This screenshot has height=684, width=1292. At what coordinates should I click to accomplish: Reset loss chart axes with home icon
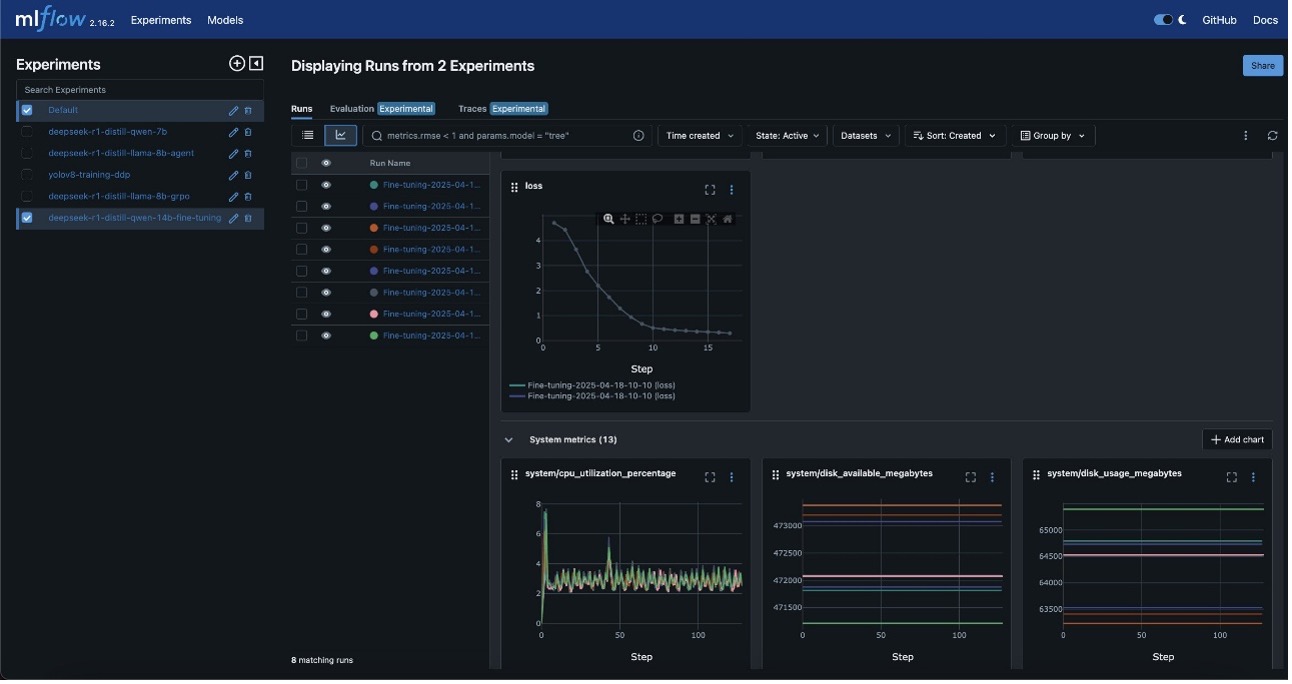pyautogui.click(x=728, y=219)
